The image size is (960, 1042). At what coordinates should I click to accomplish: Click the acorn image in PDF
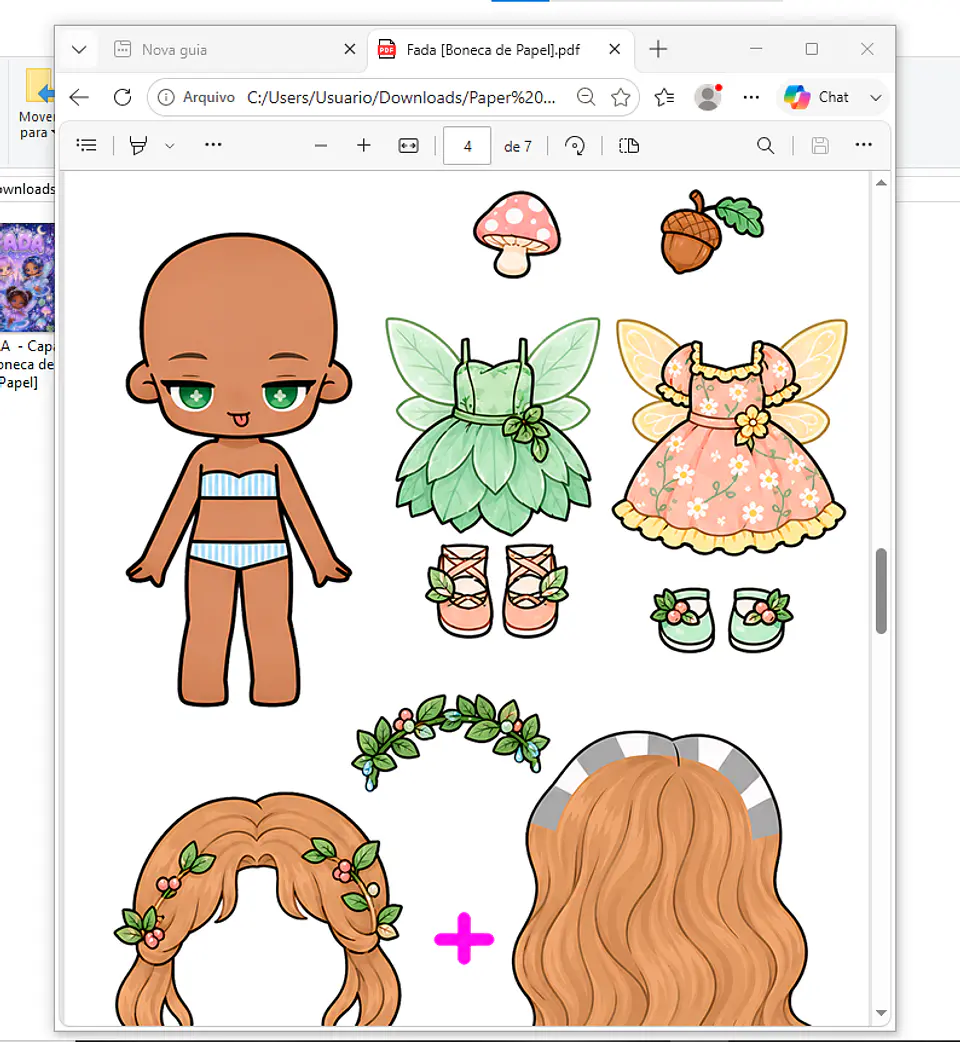[711, 232]
